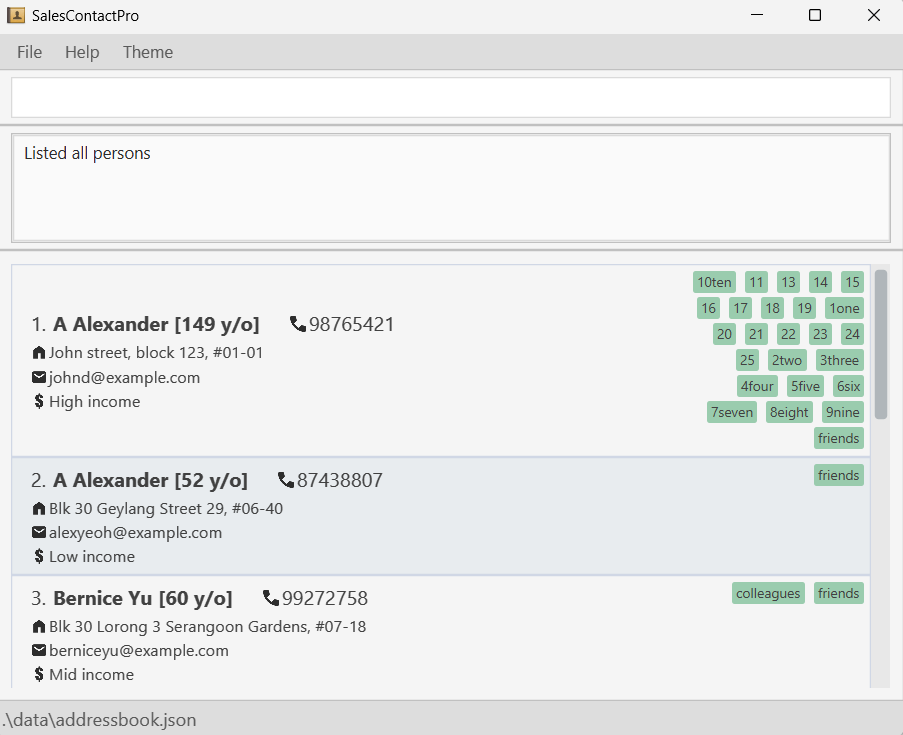Click the home icon next to John street address
Image resolution: width=903 pixels, height=735 pixels.
point(39,353)
